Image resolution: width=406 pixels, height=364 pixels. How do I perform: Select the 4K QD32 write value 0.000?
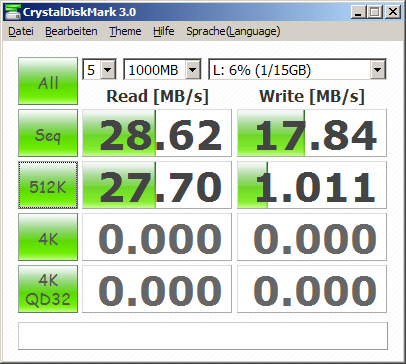tap(312, 289)
